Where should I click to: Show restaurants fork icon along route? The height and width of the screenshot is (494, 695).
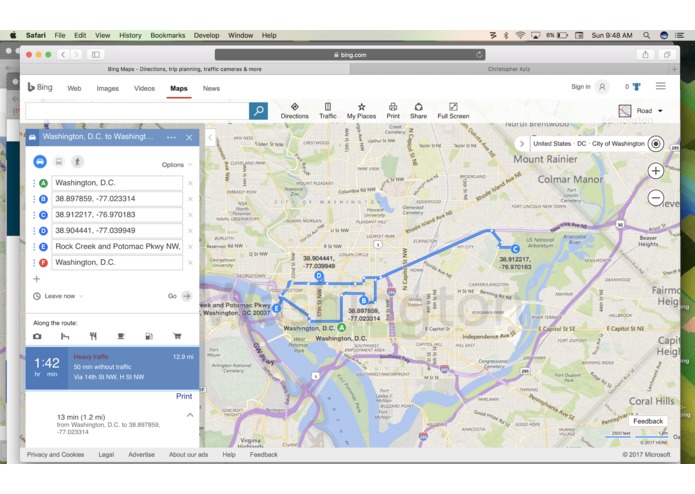coord(93,336)
